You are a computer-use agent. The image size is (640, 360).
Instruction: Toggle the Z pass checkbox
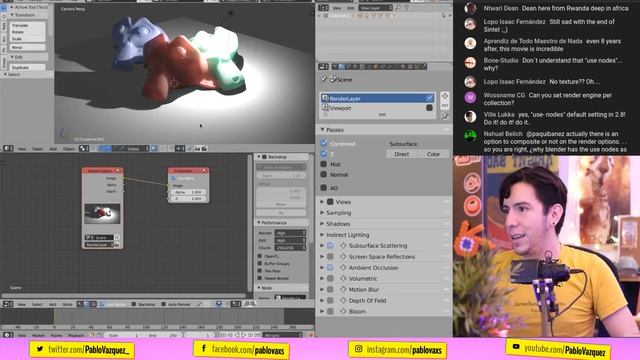point(324,154)
